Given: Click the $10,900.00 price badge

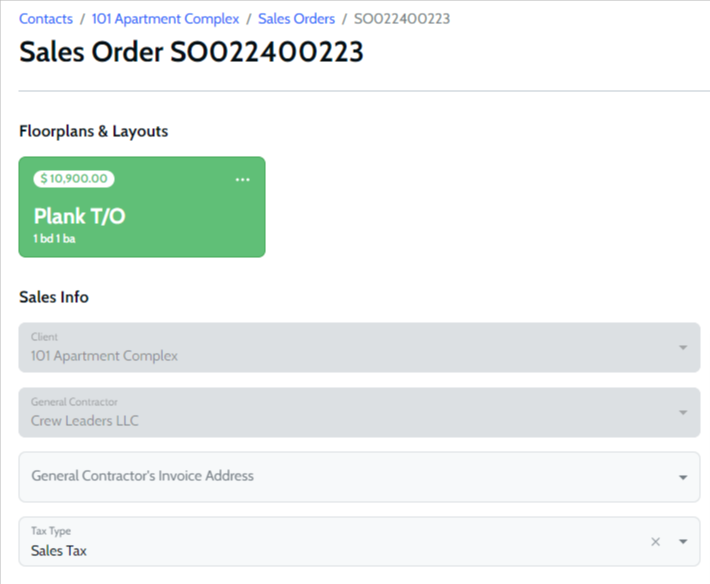Looking at the screenshot, I should (x=74, y=179).
